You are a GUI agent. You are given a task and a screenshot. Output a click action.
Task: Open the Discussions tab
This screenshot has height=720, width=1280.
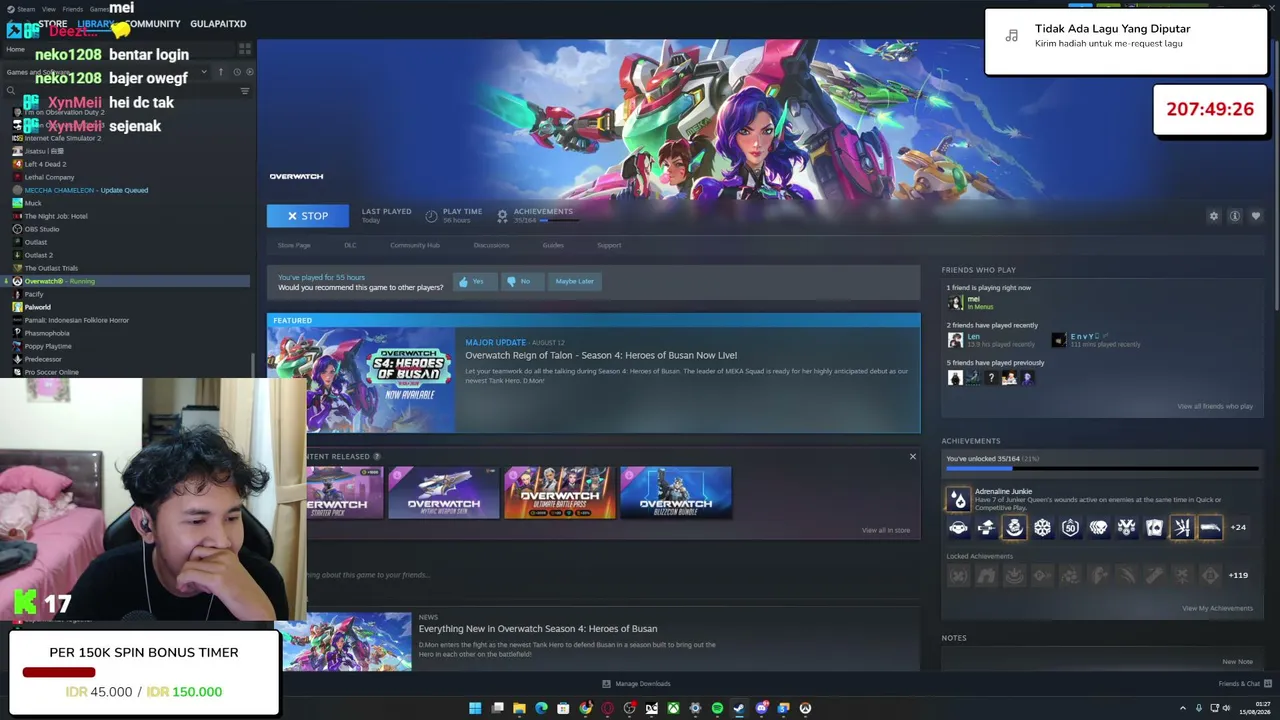491,245
